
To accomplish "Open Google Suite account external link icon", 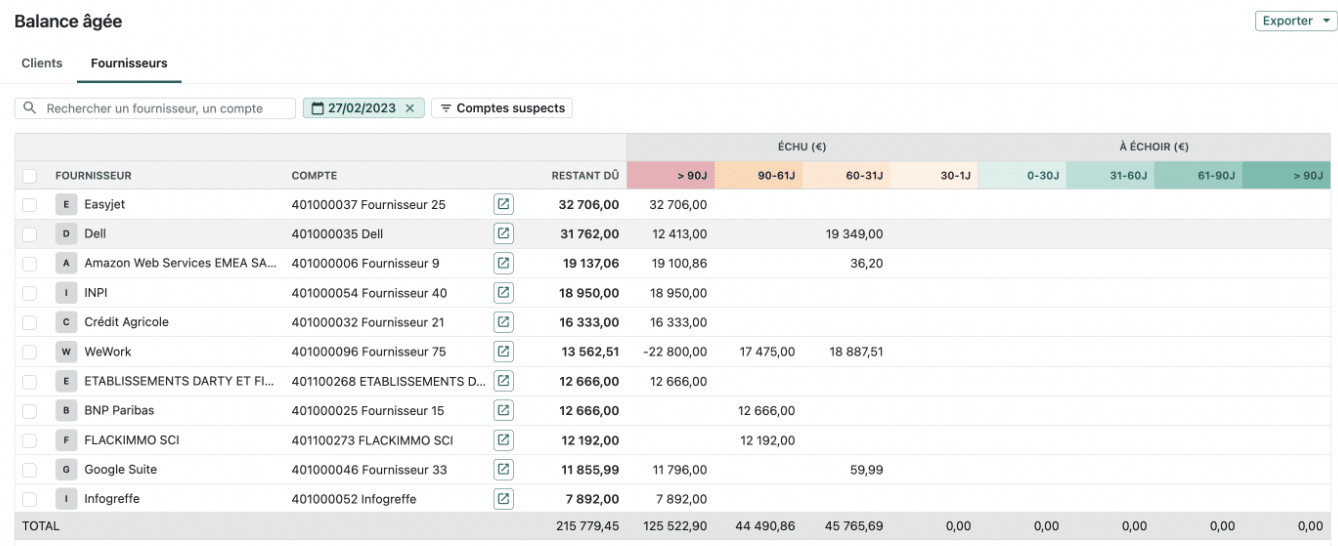I will 503,469.
